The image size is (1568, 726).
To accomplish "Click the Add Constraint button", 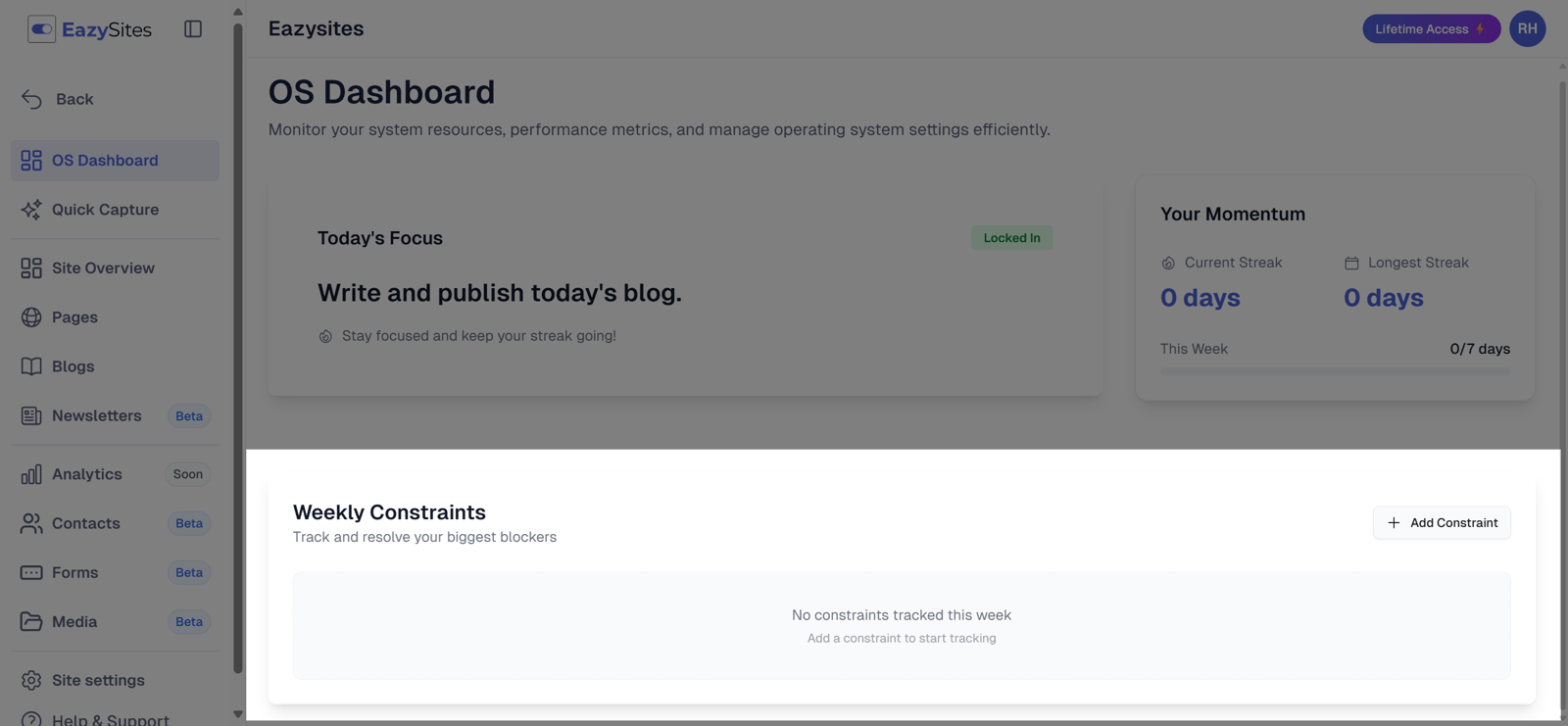I will coord(1441,522).
